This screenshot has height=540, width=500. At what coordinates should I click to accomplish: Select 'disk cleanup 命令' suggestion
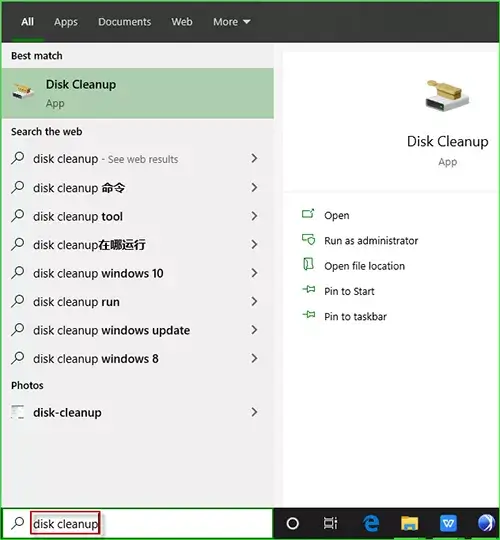pyautogui.click(x=138, y=188)
